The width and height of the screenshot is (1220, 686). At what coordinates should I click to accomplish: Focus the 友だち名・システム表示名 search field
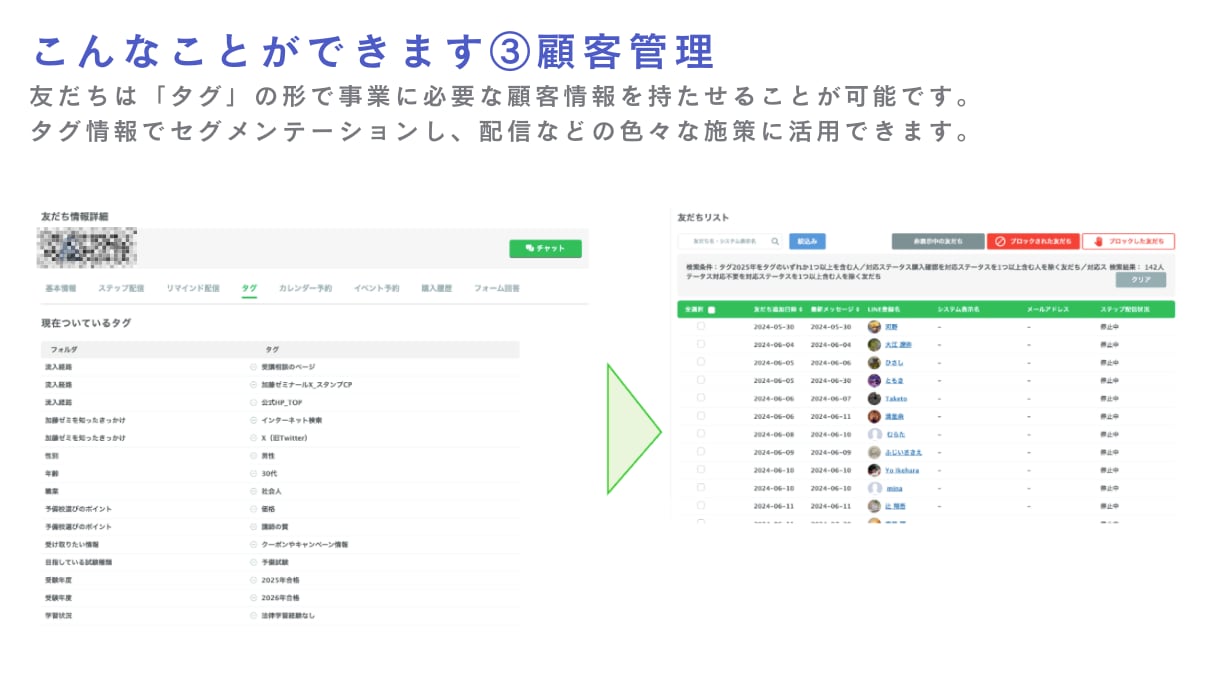[731, 241]
